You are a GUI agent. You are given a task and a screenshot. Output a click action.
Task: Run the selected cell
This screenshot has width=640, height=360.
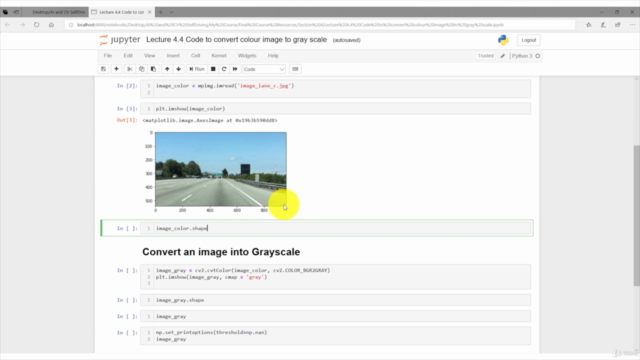(x=197, y=69)
